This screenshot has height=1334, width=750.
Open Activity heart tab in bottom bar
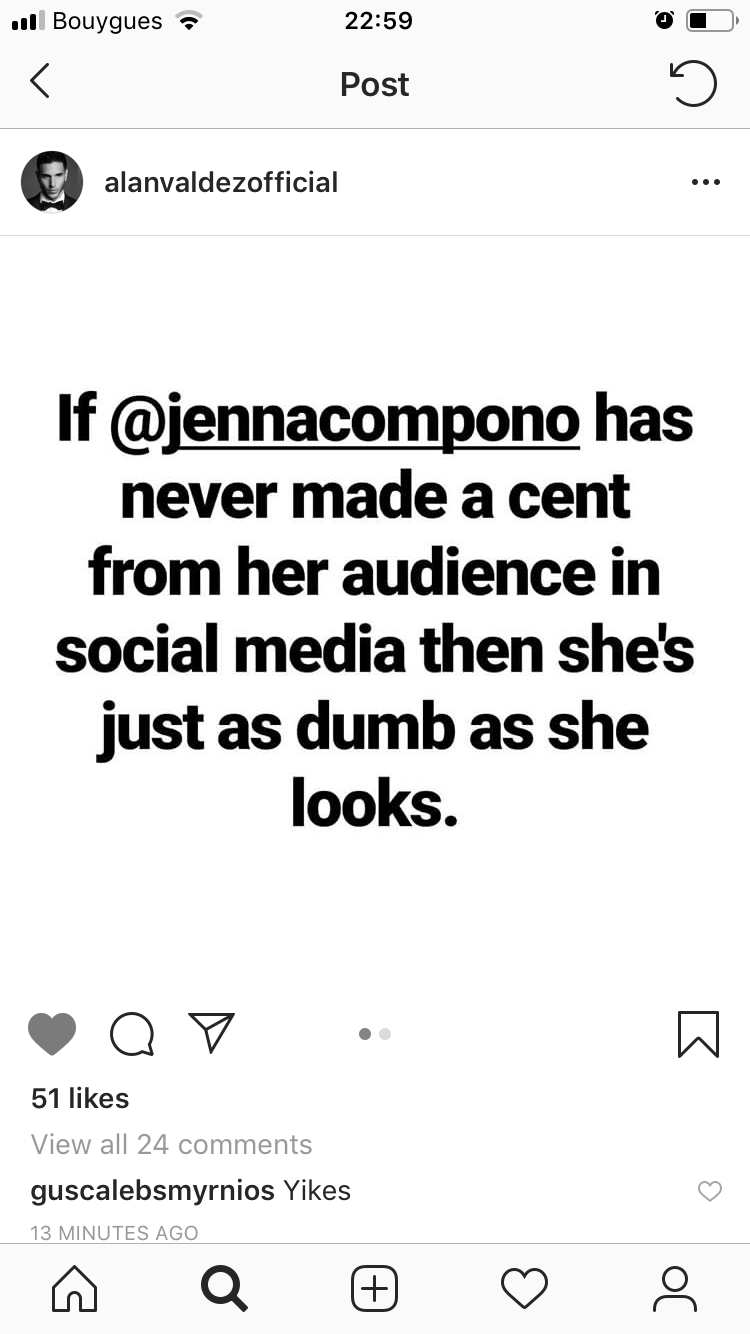tap(525, 1288)
